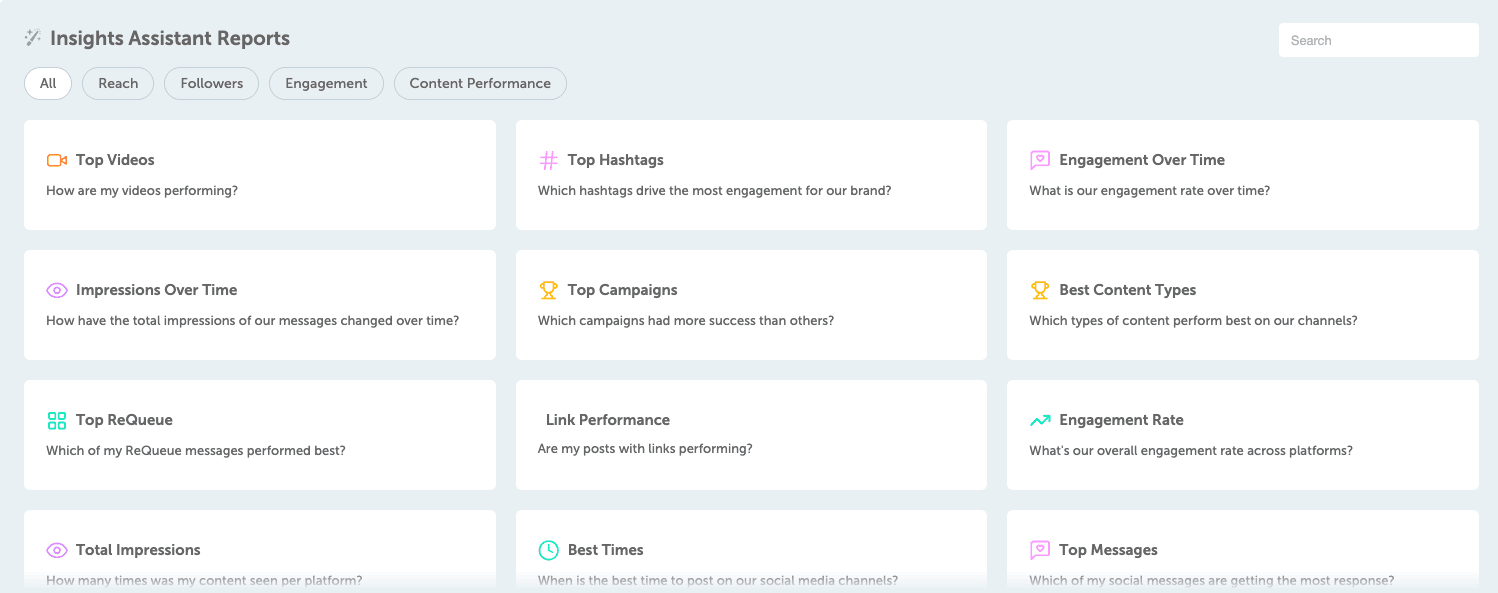Click the Top Campaigns trophy icon
The height and width of the screenshot is (593, 1498).
point(549,290)
